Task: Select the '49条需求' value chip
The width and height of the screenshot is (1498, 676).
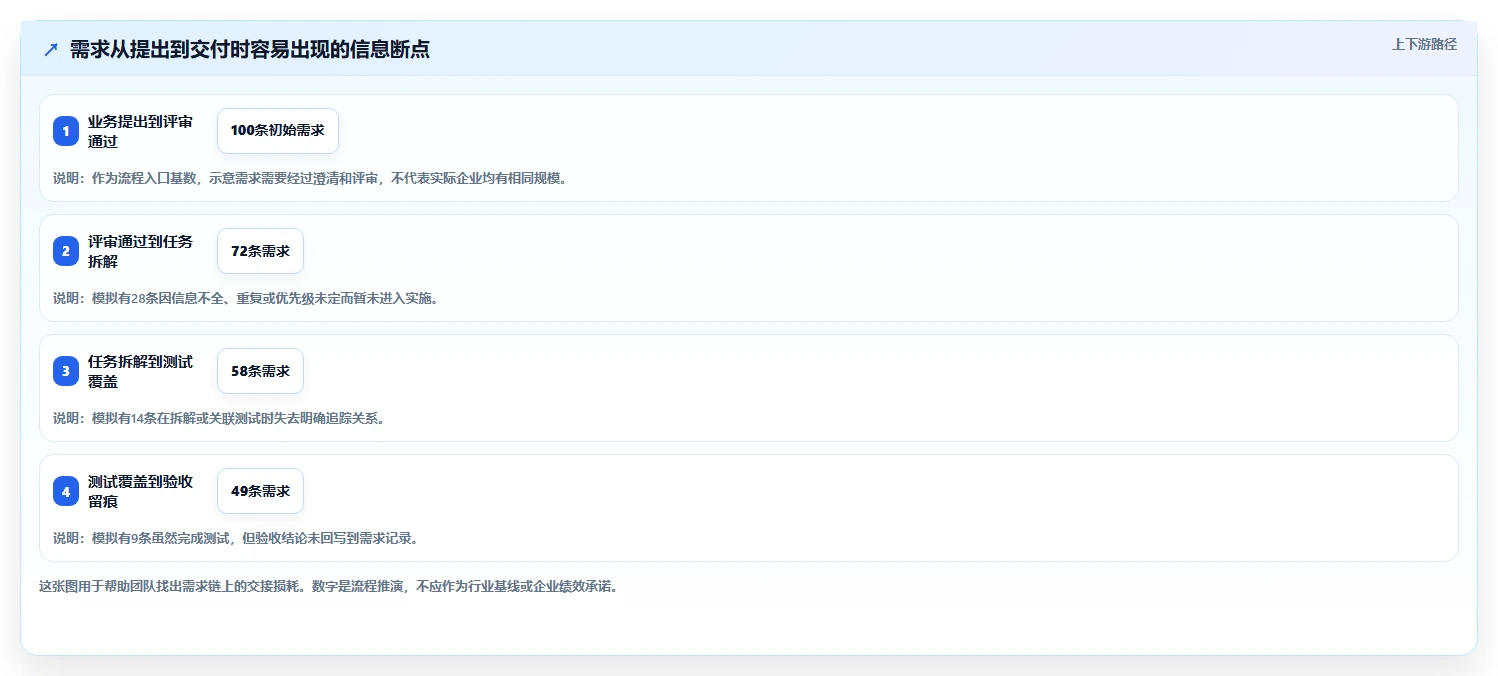Action: click(260, 491)
